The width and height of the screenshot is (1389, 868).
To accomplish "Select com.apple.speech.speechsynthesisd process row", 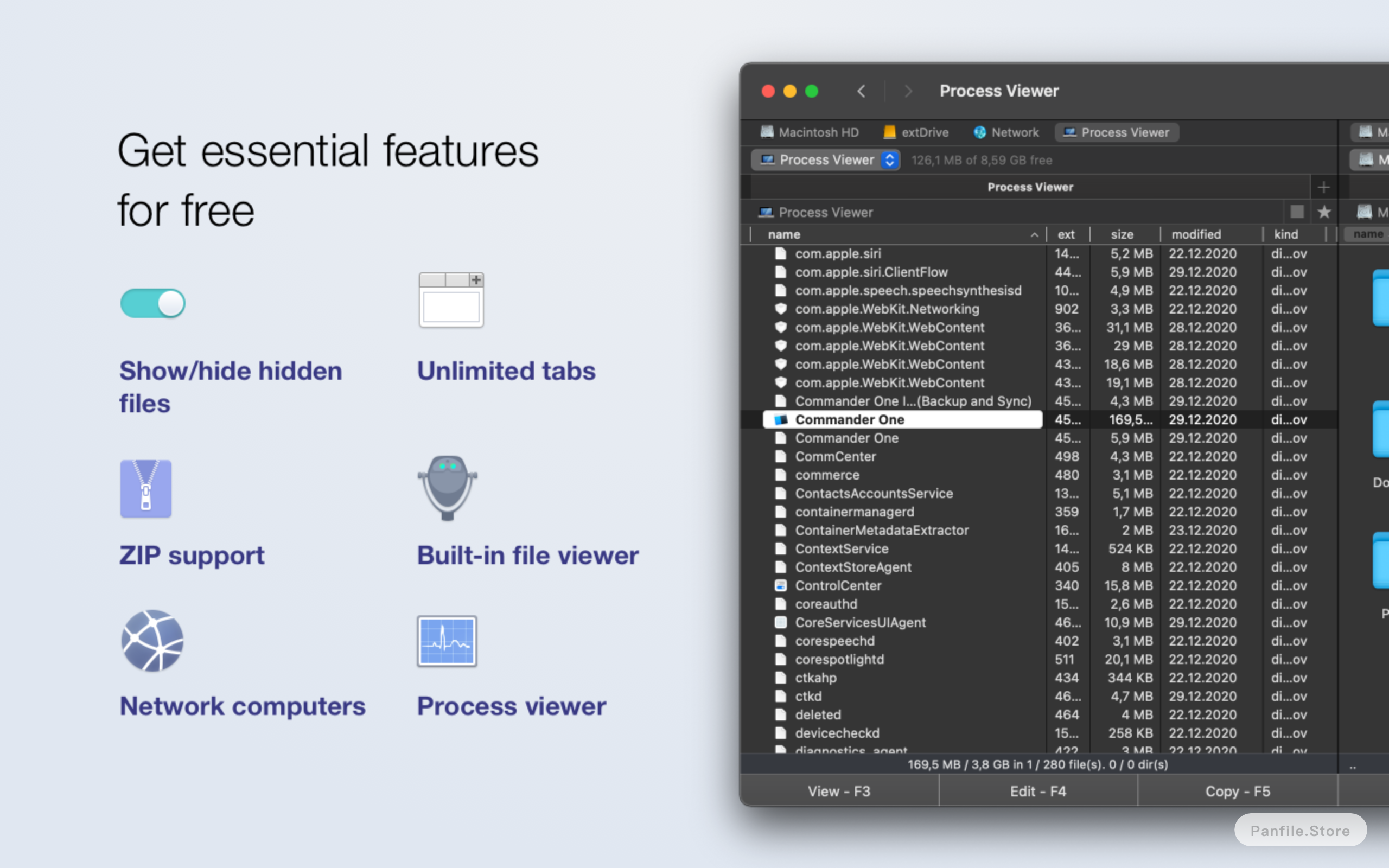I will (1039, 290).
